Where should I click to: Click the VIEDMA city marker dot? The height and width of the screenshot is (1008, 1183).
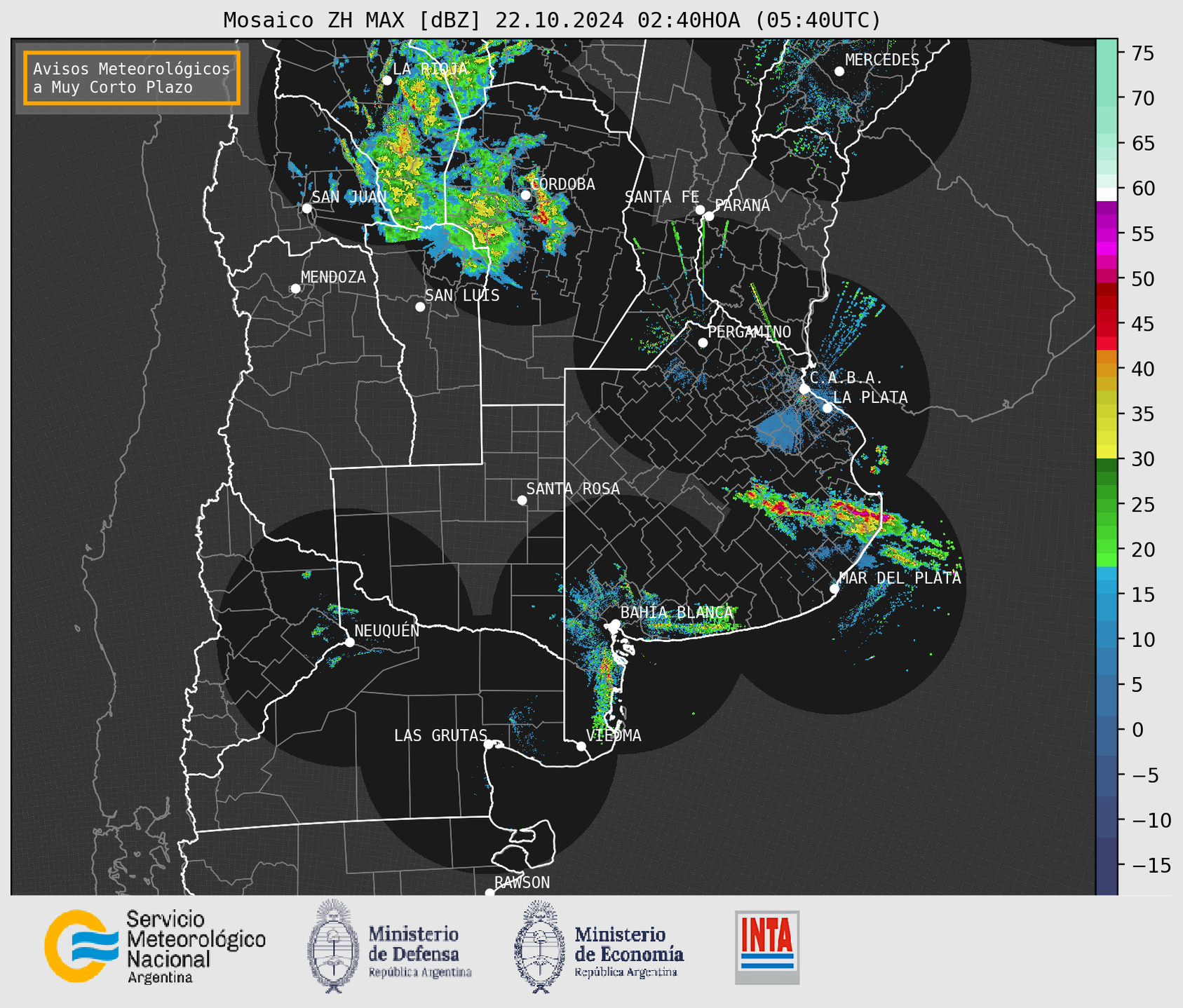[581, 746]
